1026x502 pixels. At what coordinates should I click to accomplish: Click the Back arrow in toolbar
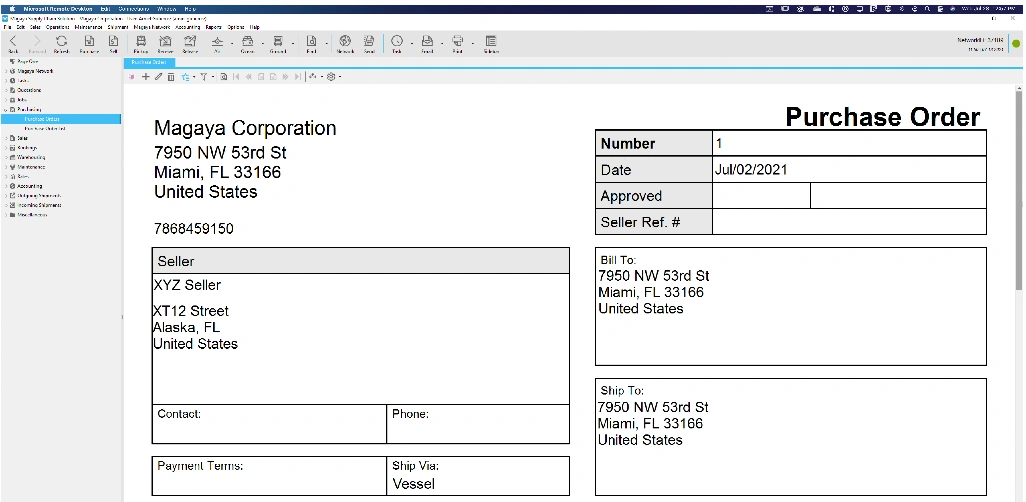pos(13,42)
